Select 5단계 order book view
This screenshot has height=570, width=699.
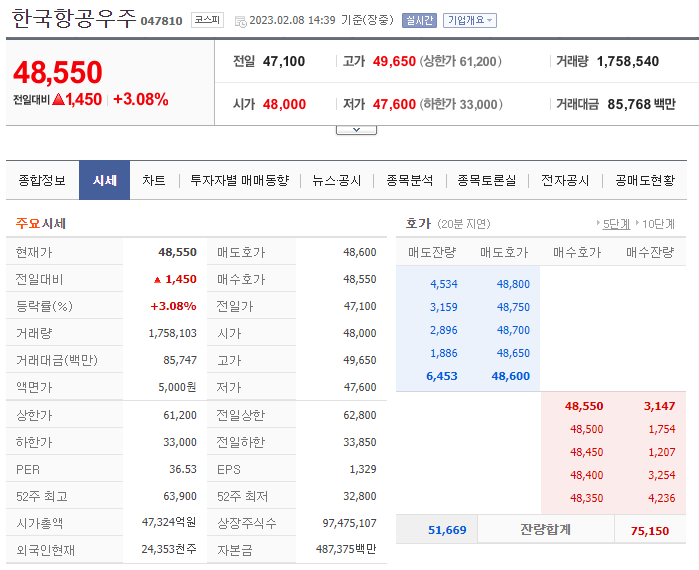616,224
